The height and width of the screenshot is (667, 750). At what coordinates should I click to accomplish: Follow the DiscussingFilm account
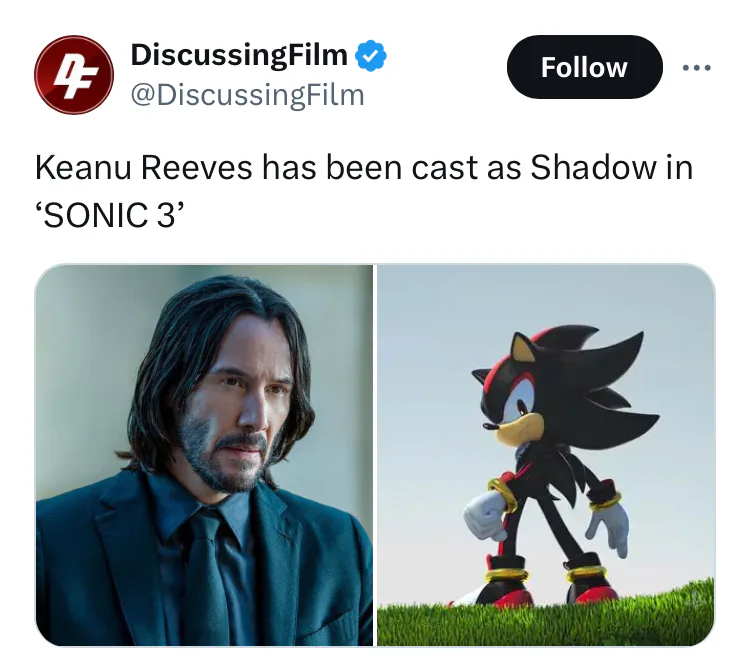(585, 67)
